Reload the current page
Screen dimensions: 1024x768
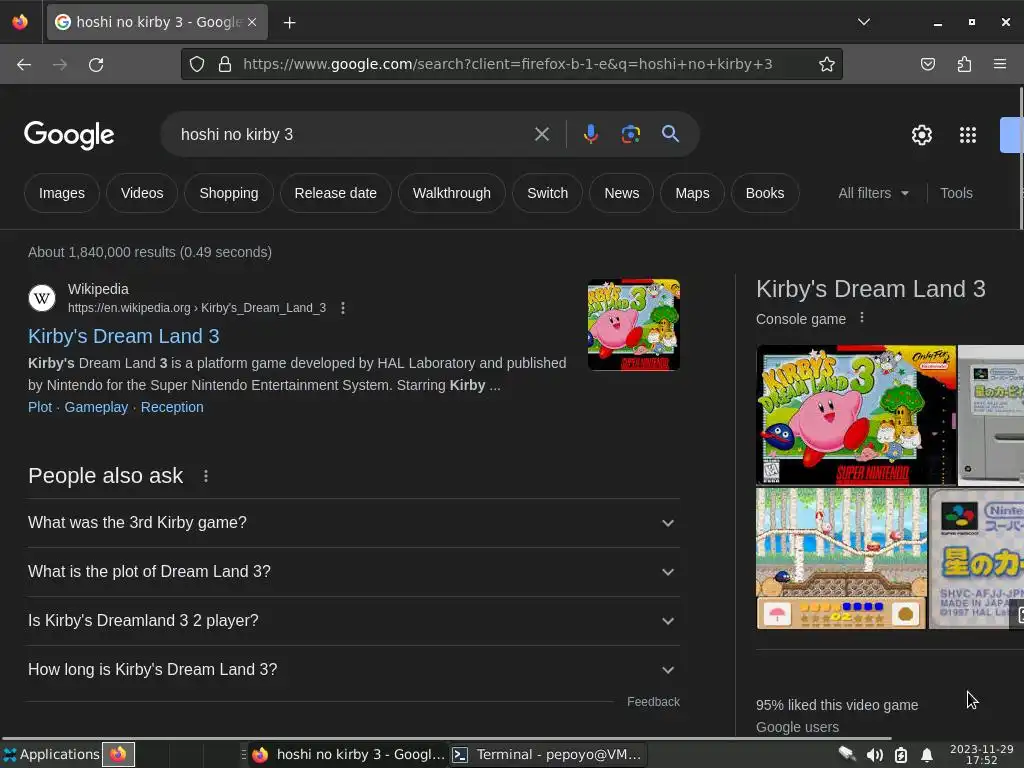click(96, 64)
